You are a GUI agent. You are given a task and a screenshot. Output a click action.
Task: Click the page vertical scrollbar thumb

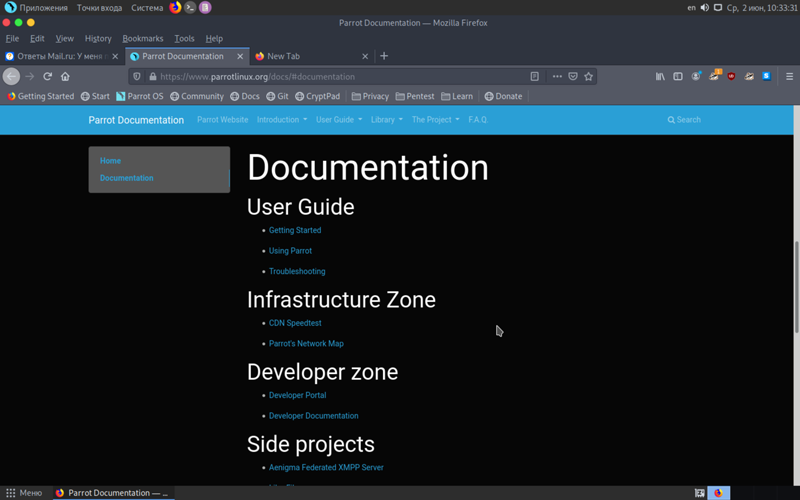pyautogui.click(x=796, y=287)
